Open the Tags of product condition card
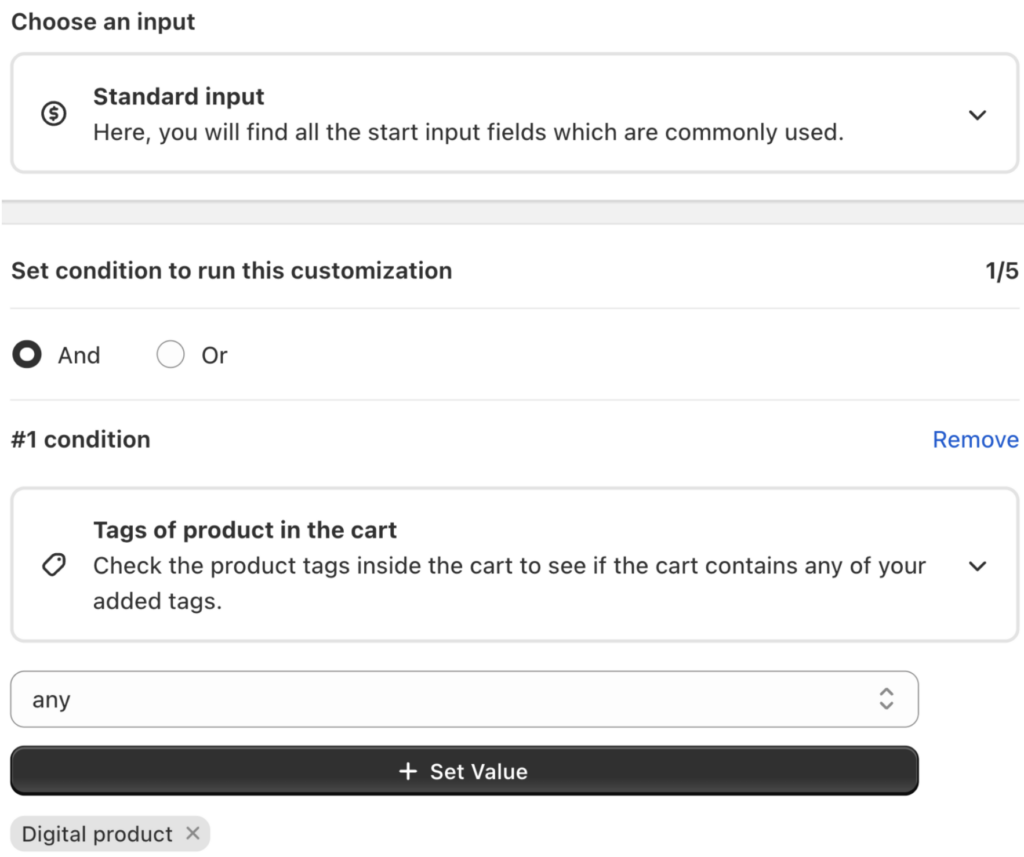The image size is (1024, 857). point(515,565)
